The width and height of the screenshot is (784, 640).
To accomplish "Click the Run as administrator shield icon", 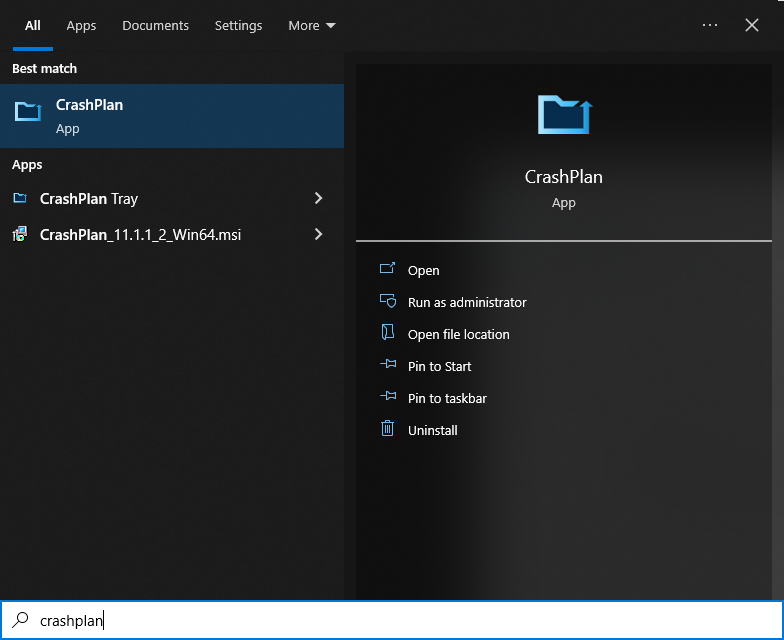I will click(388, 300).
